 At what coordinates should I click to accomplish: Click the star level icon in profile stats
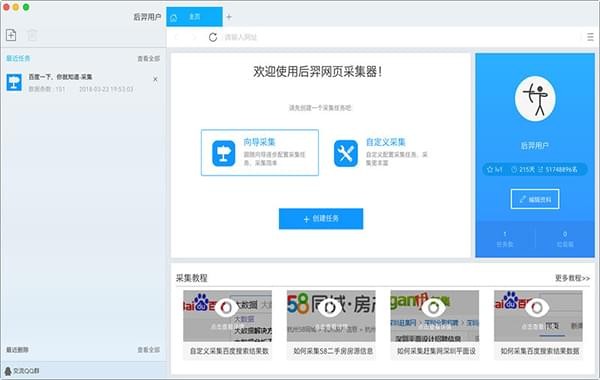point(490,169)
